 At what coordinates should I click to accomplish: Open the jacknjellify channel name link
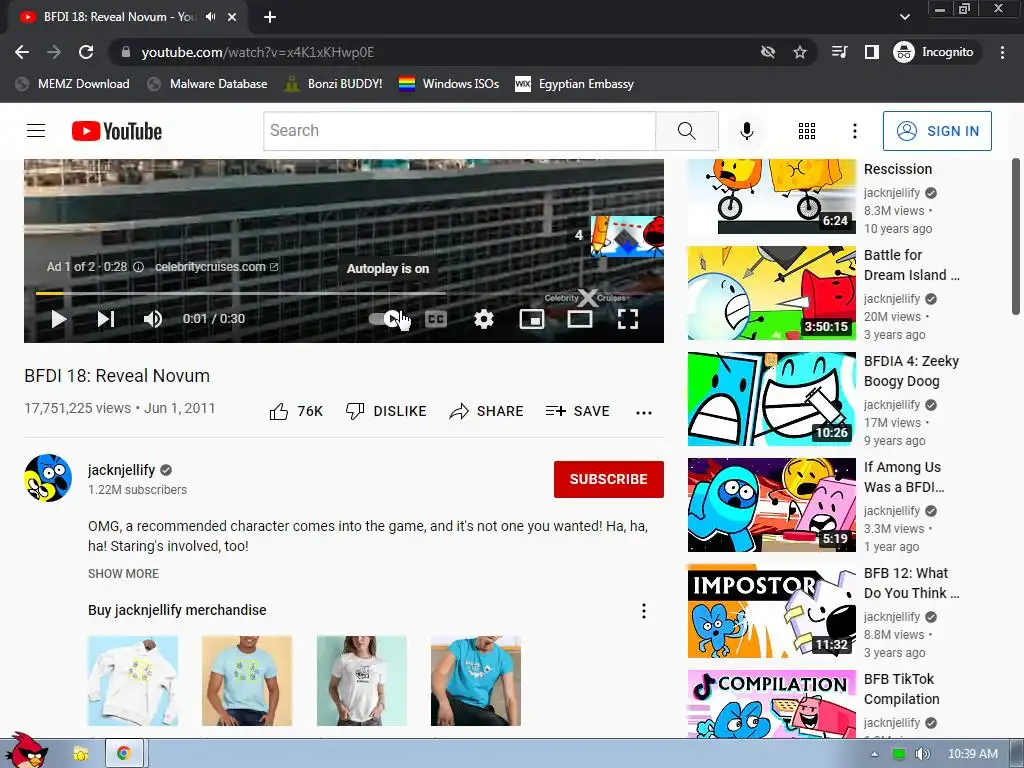click(x=121, y=470)
